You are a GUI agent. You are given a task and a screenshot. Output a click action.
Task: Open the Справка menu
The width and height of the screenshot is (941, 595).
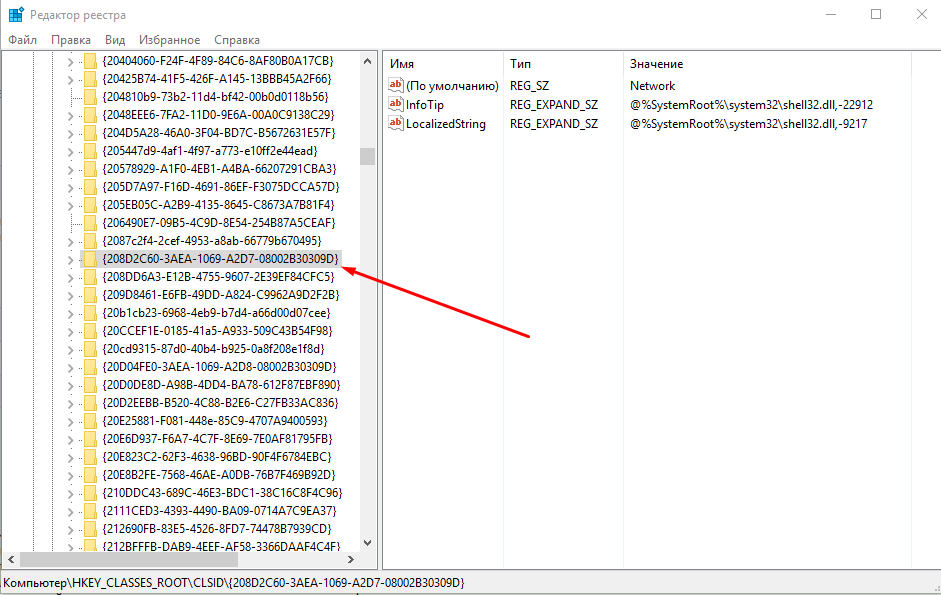(236, 40)
